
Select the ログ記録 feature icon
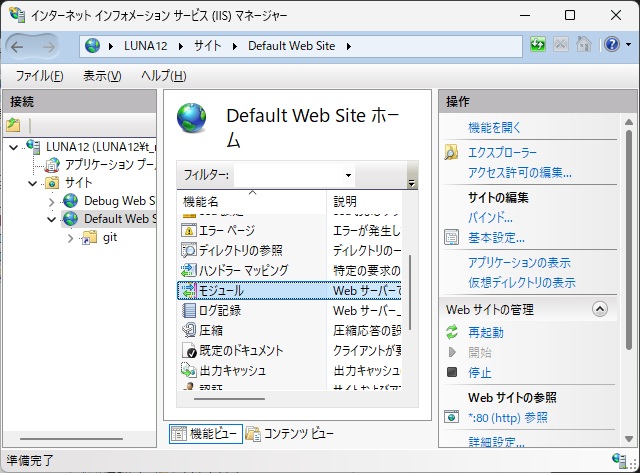[189, 311]
